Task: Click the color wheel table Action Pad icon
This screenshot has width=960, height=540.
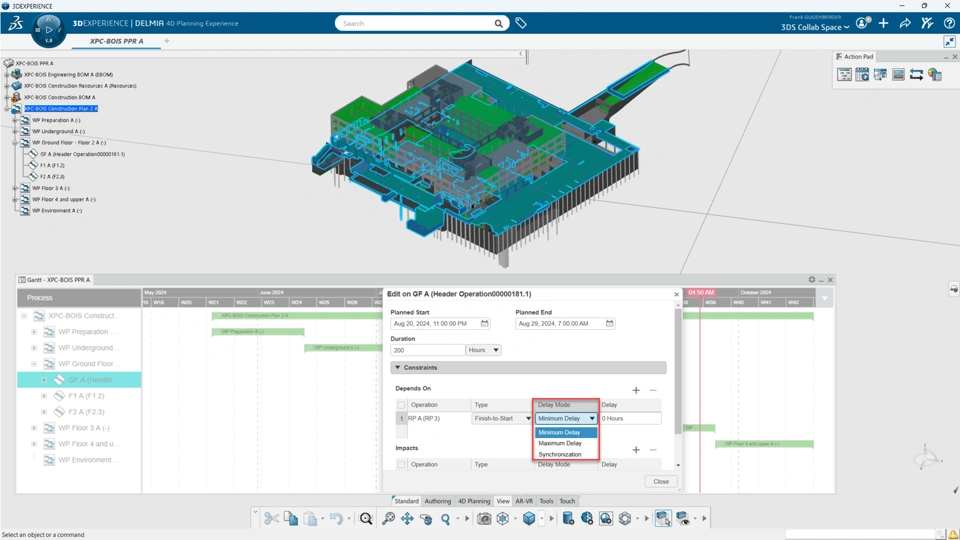Action: (x=934, y=75)
